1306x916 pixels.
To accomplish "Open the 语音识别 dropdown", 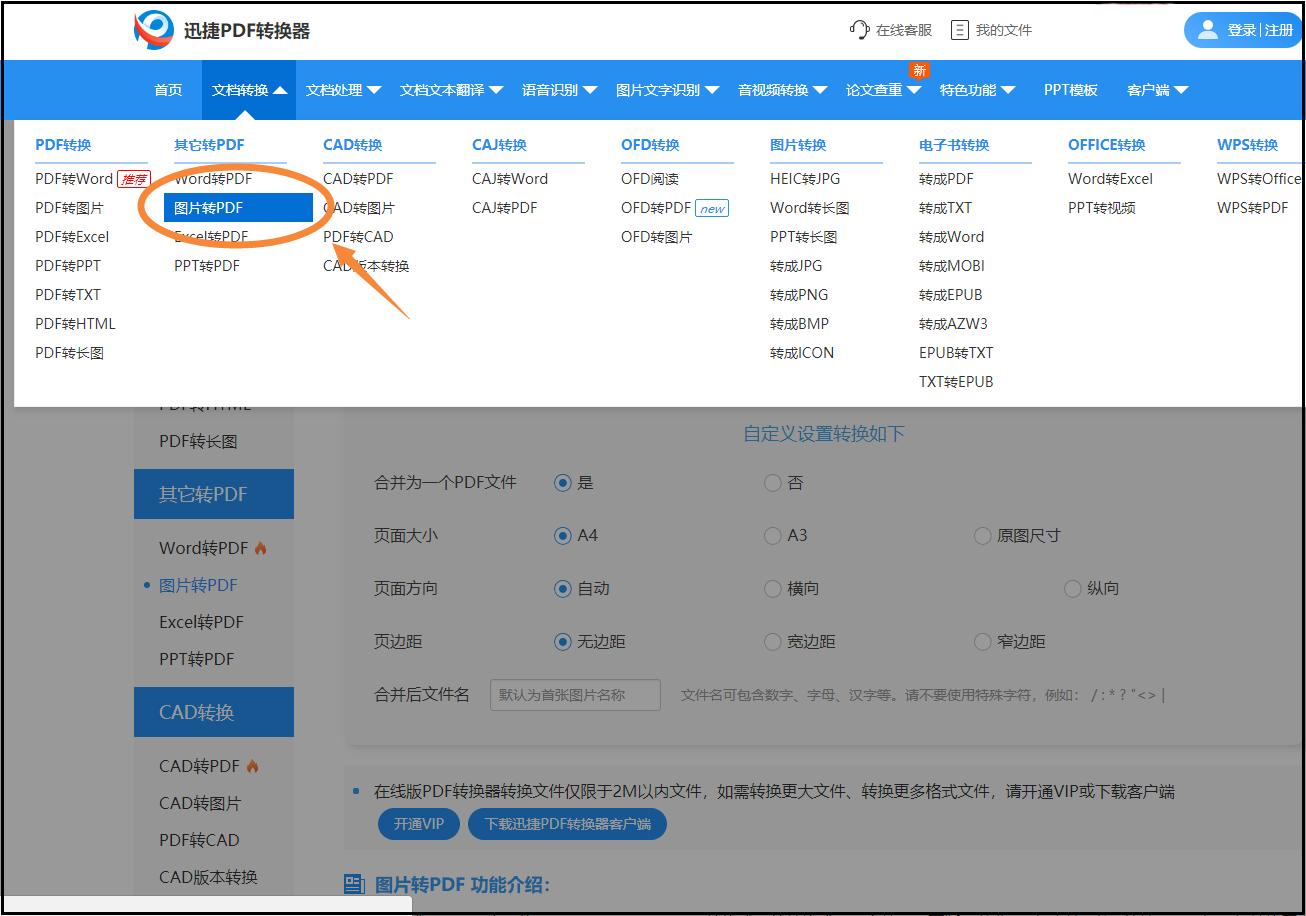I will 558,89.
